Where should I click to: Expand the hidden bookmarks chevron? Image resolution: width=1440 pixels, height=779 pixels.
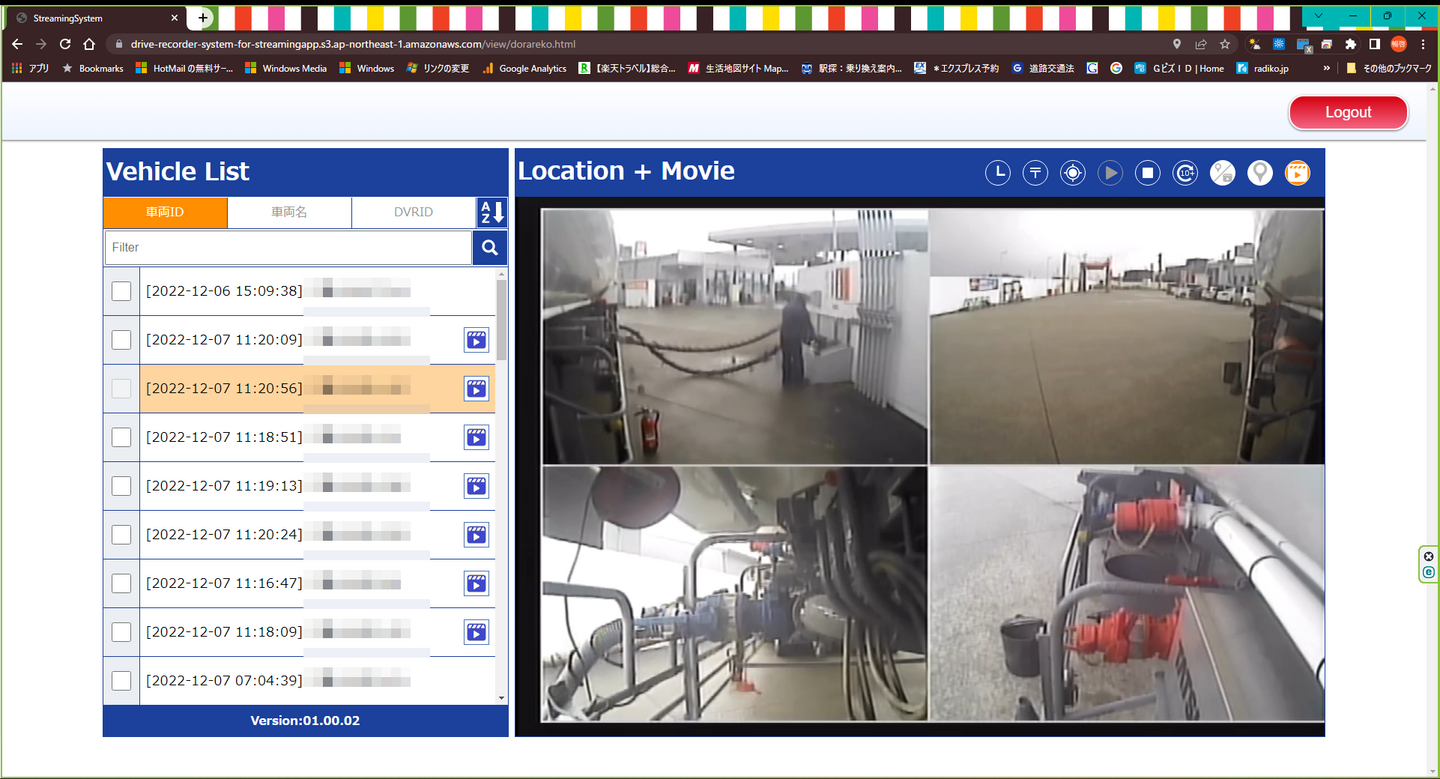[x=1326, y=68]
